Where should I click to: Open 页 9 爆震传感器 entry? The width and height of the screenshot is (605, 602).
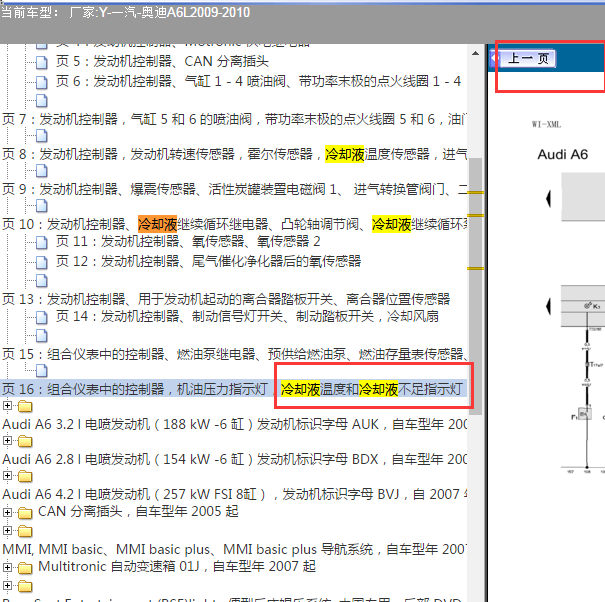[234, 189]
